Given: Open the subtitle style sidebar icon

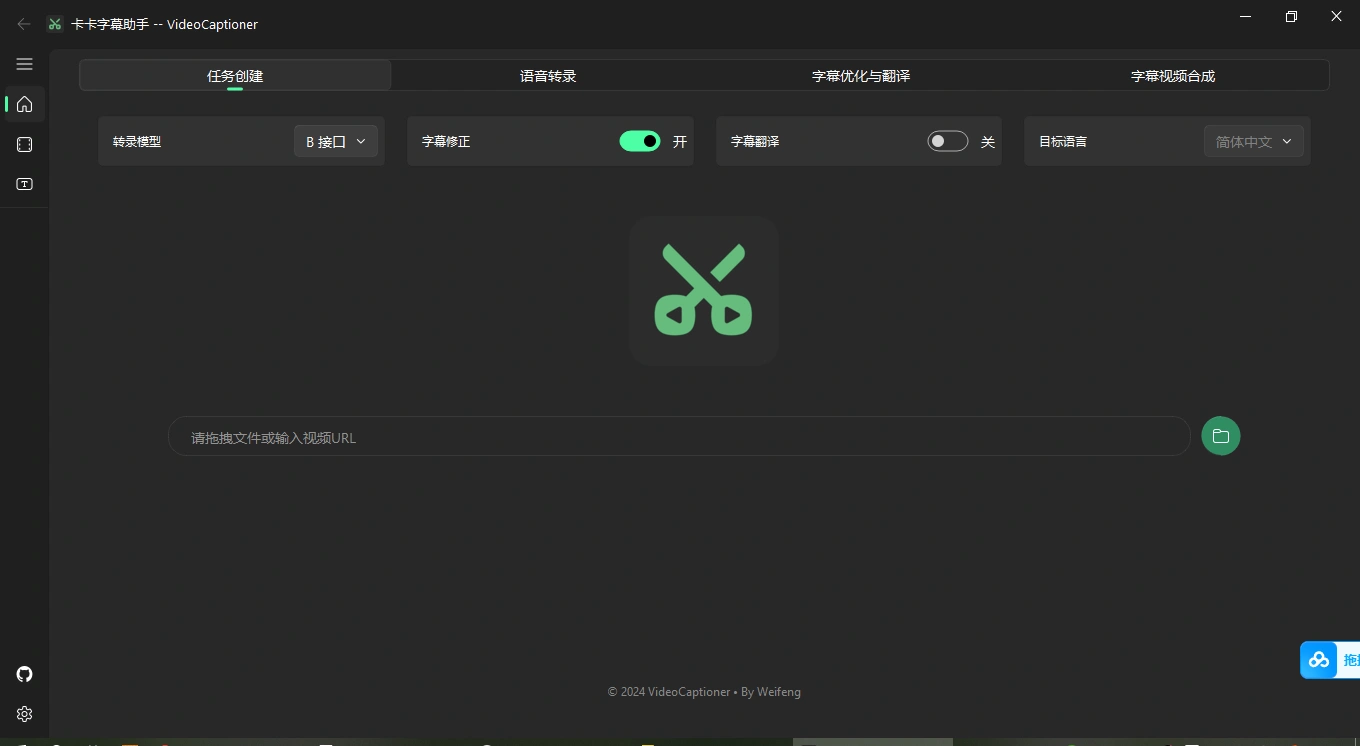Looking at the screenshot, I should tap(25, 184).
